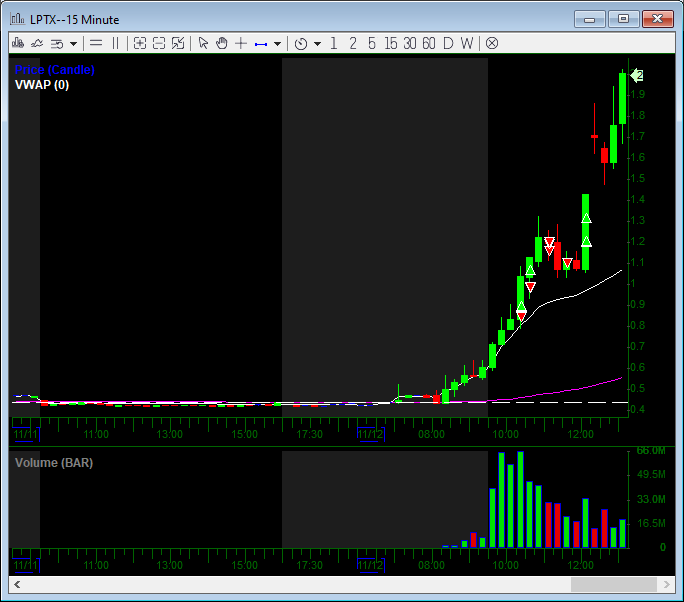Switch to 60 minute interval
Screen dimensions: 684x602
(x=429, y=43)
